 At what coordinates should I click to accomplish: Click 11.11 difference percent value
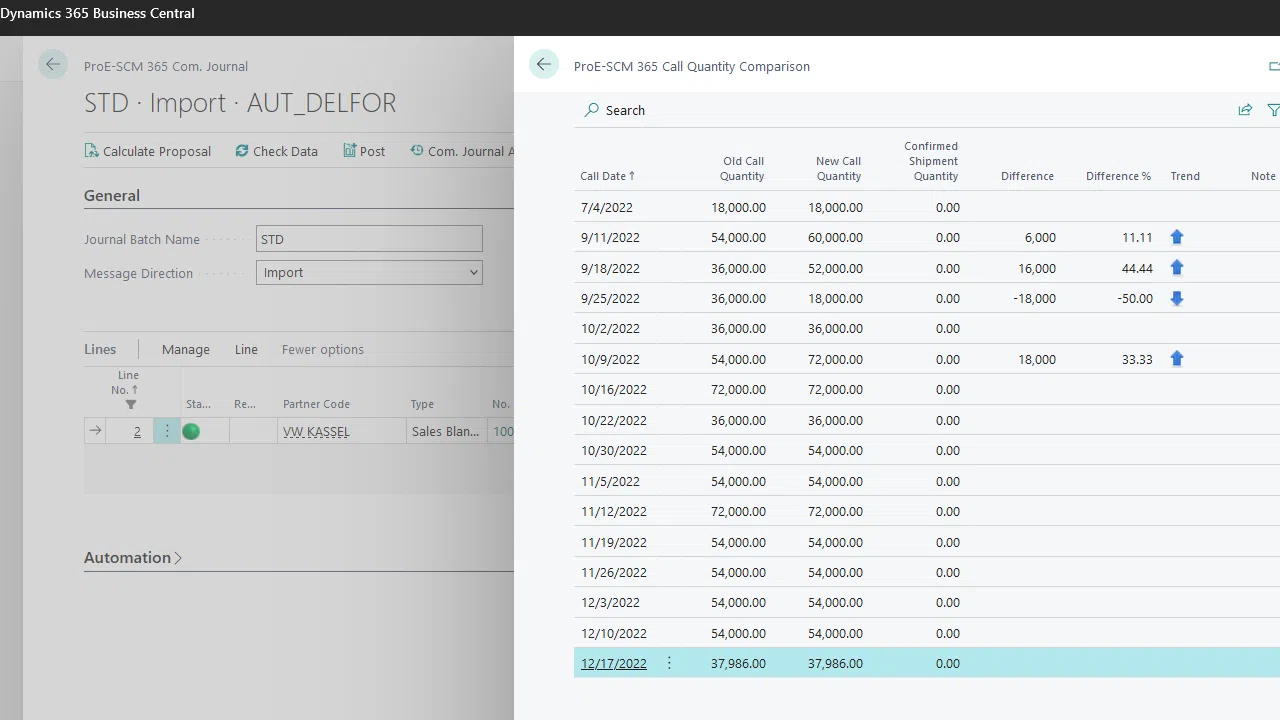pyautogui.click(x=1137, y=237)
